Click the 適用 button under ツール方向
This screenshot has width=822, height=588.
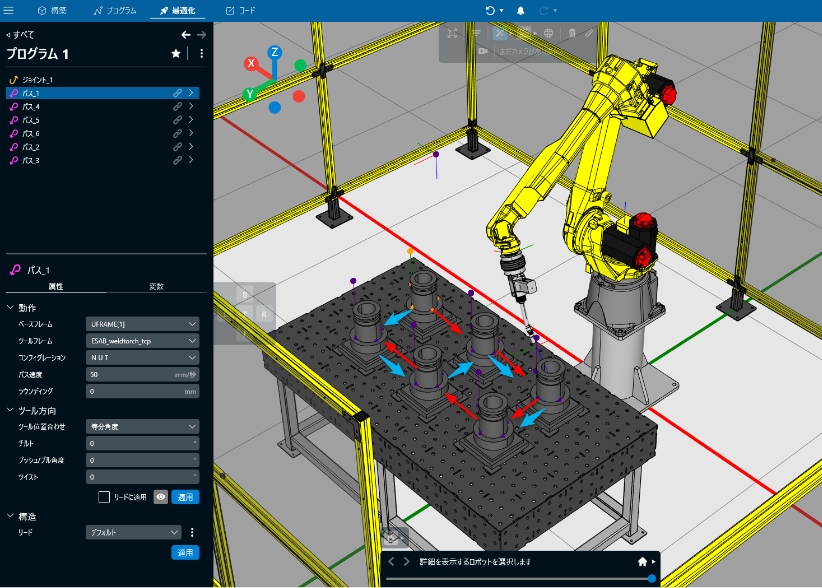[185, 497]
